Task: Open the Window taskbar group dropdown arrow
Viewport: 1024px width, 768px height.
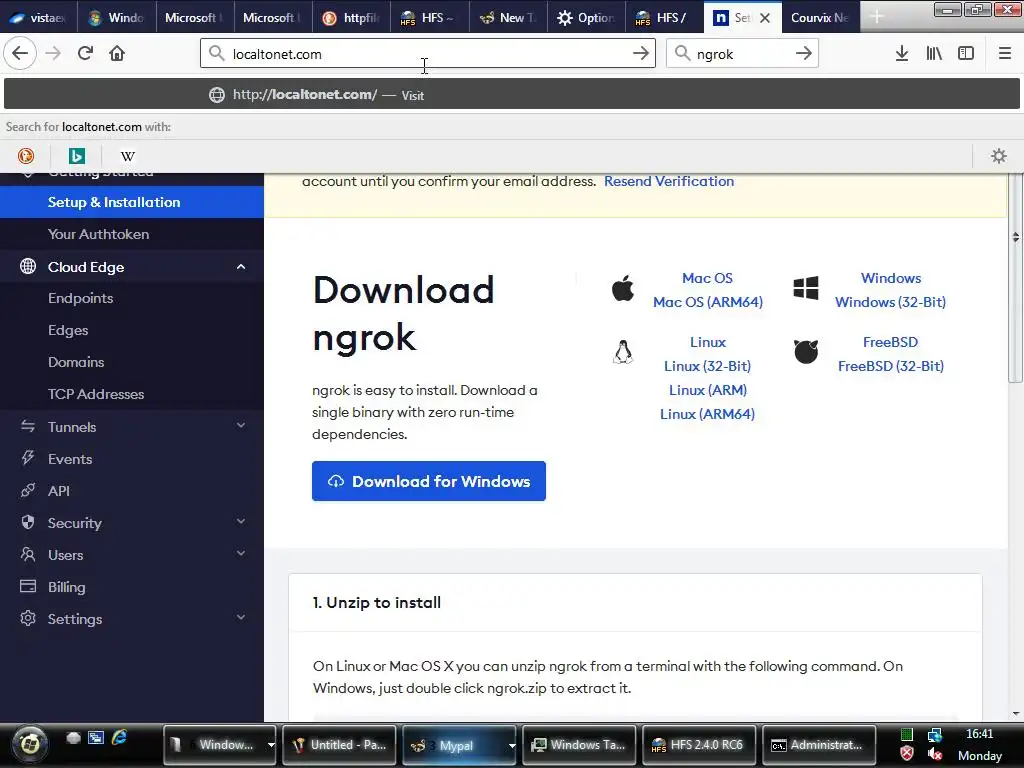Action: (271, 745)
